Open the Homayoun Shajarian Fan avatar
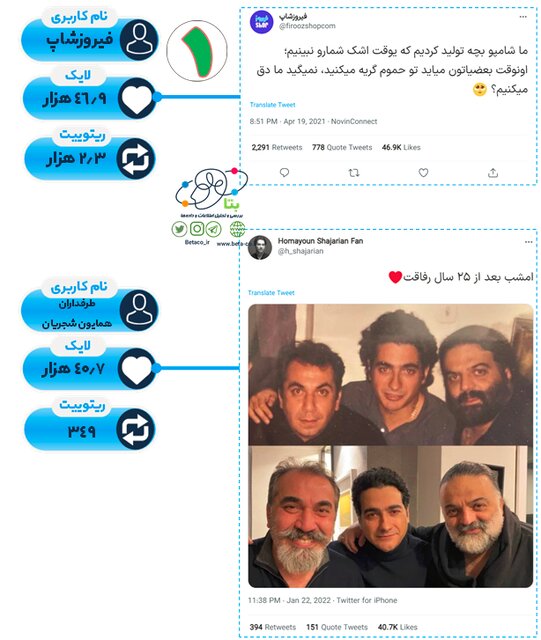The height and width of the screenshot is (640, 541). point(260,247)
